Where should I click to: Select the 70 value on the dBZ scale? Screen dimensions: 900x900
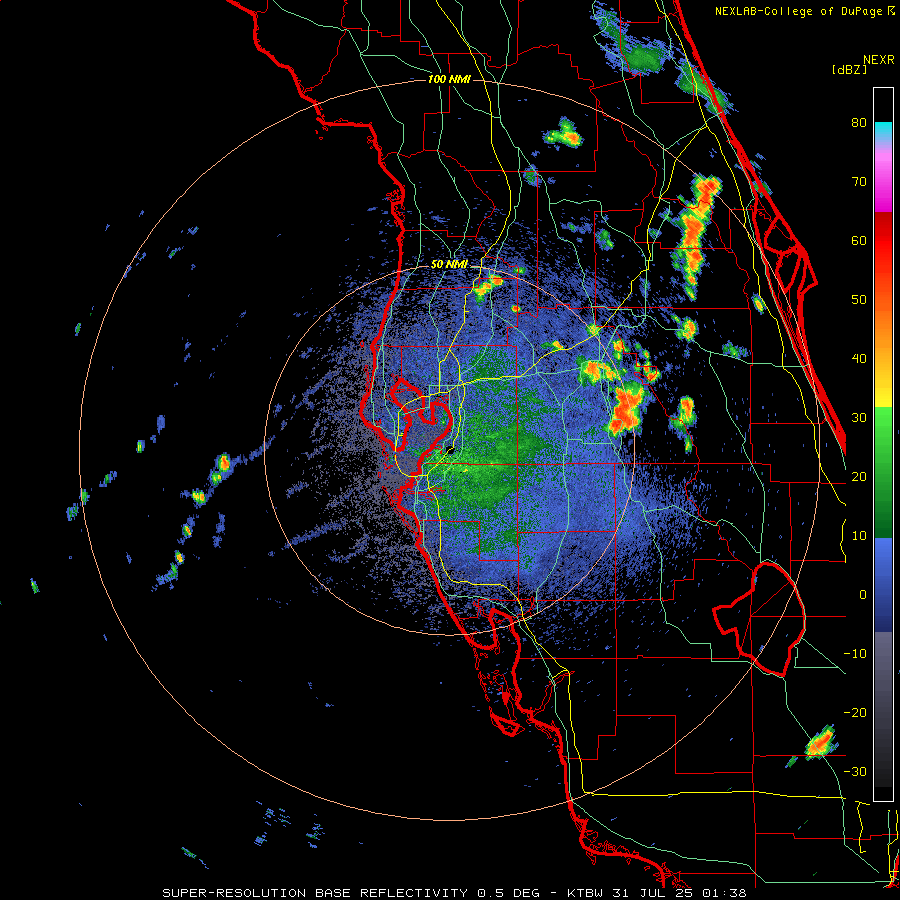coord(859,181)
